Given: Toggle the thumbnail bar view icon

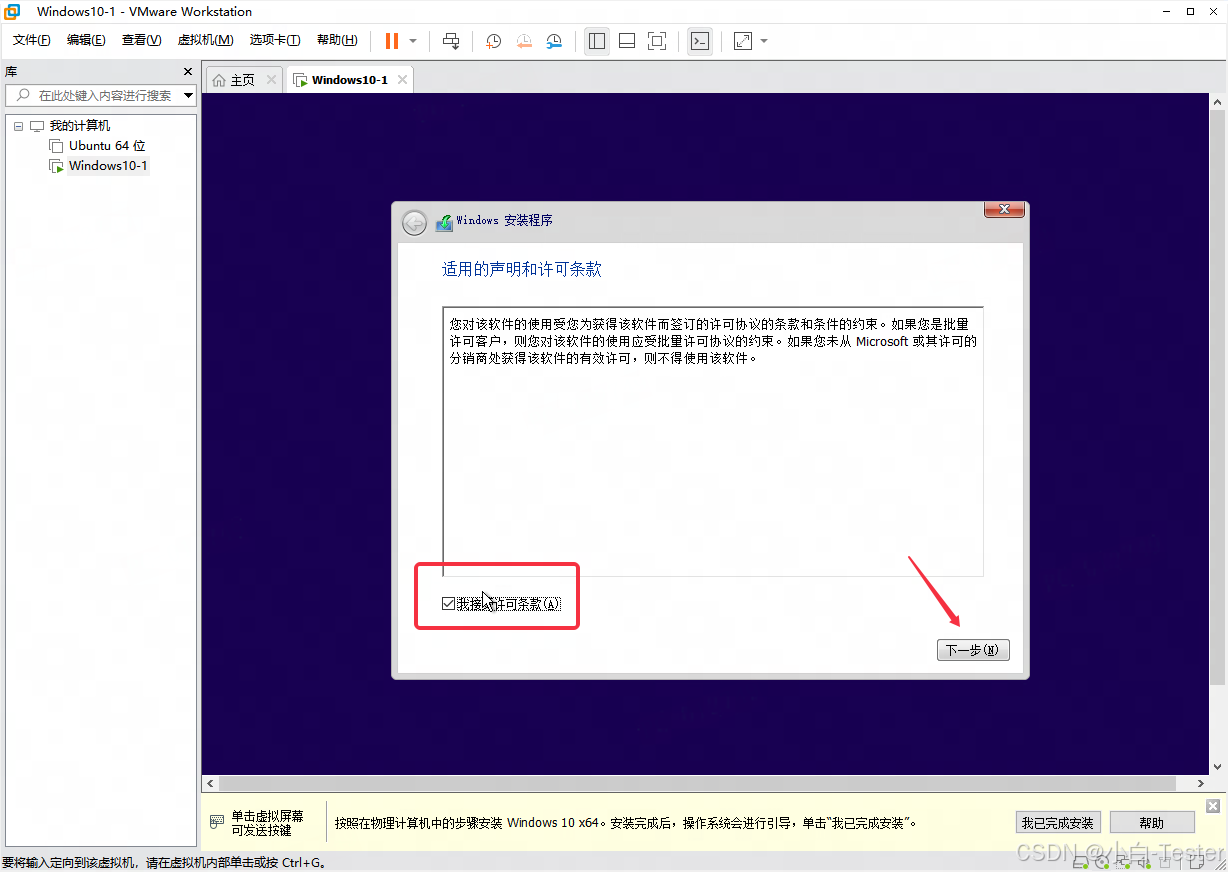Looking at the screenshot, I should (x=627, y=41).
